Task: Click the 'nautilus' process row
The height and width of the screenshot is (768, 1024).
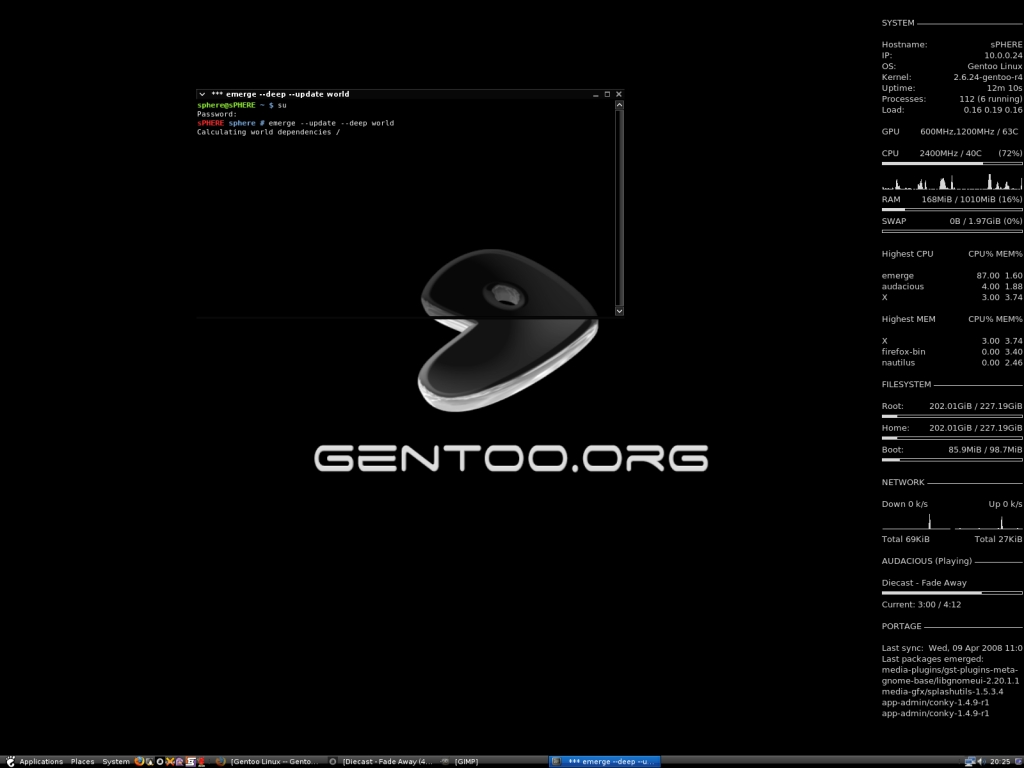Action: tap(952, 362)
